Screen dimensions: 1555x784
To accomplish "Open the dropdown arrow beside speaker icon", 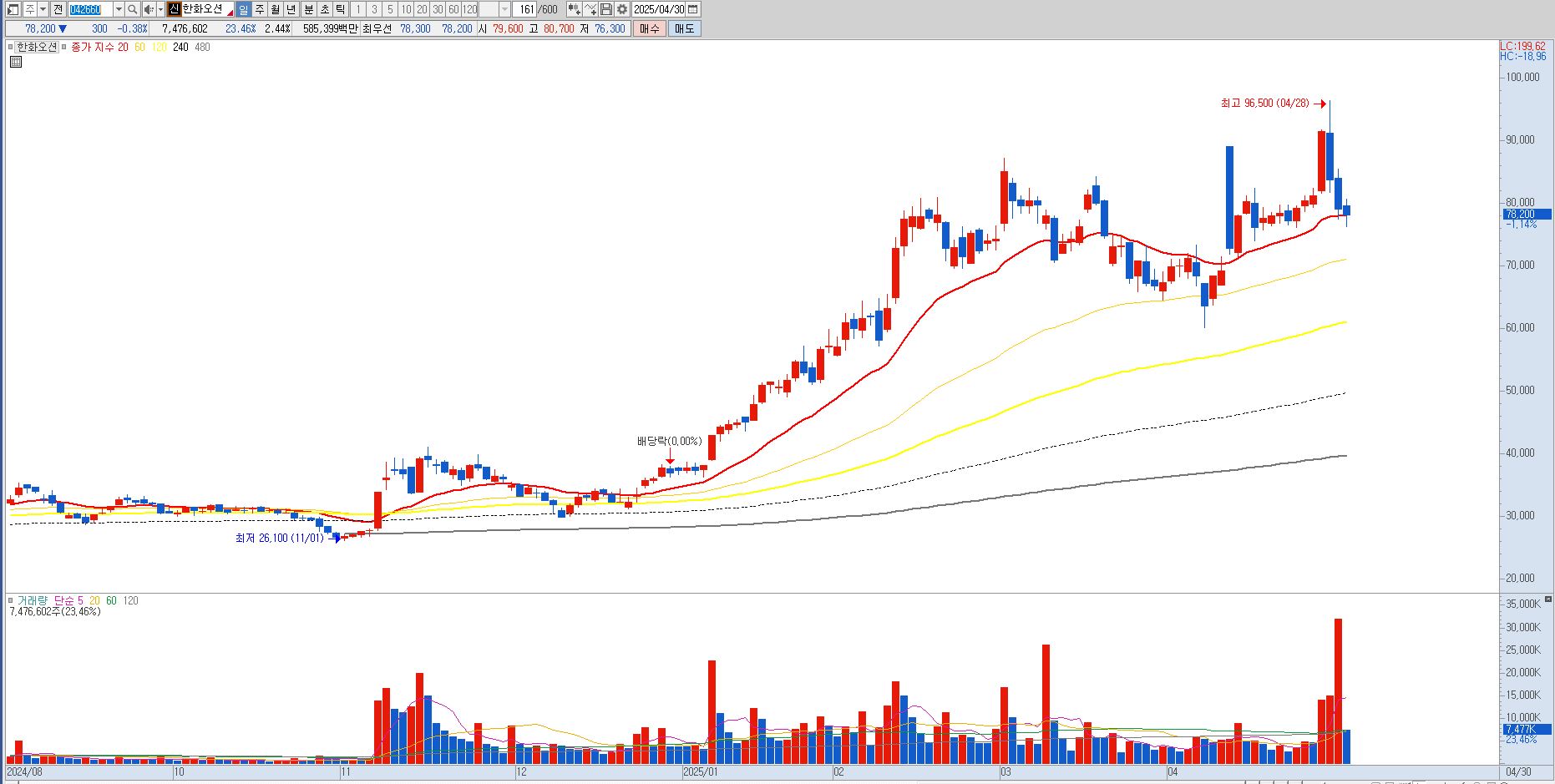I will [160, 9].
